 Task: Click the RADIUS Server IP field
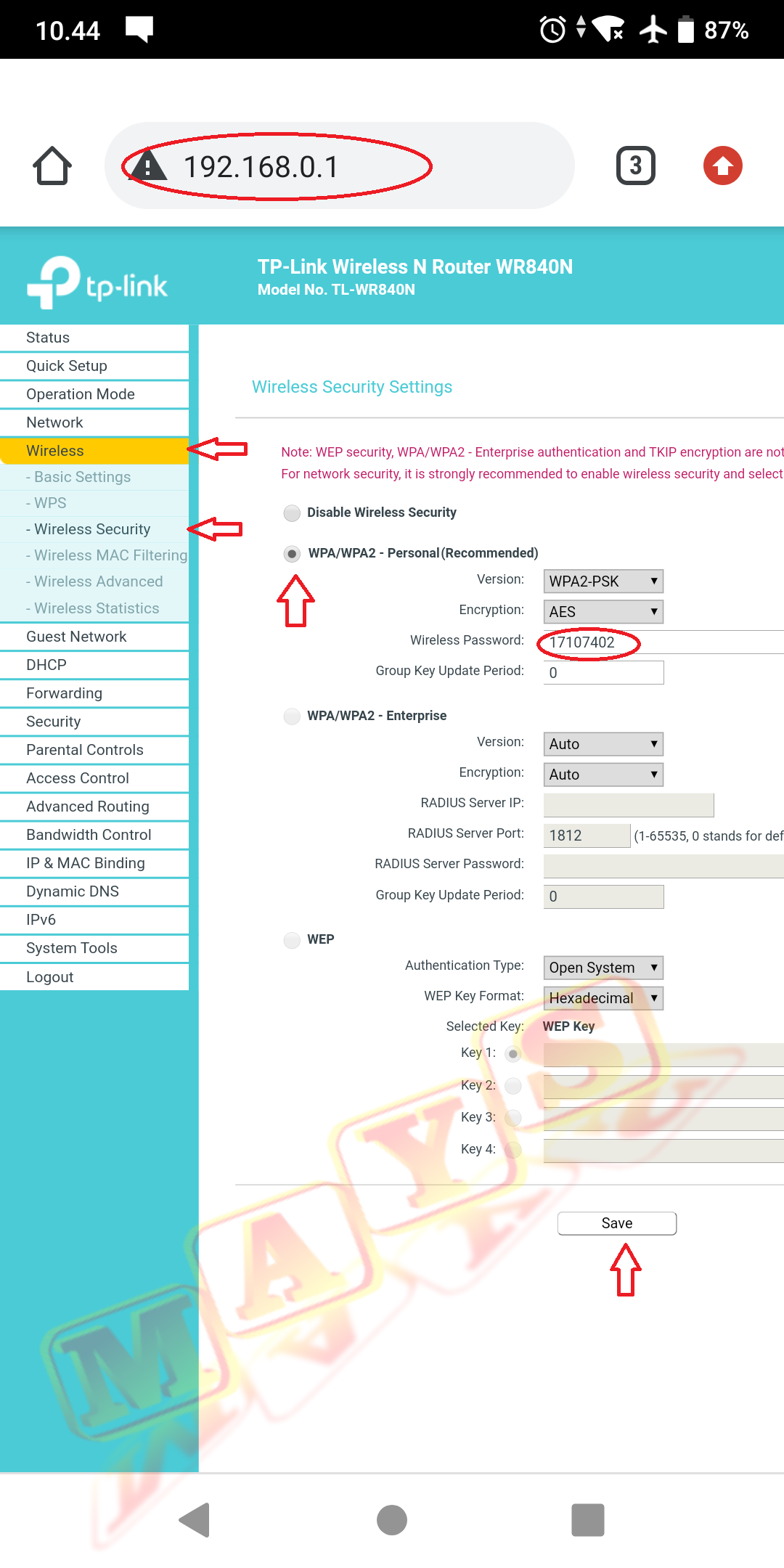(x=629, y=805)
